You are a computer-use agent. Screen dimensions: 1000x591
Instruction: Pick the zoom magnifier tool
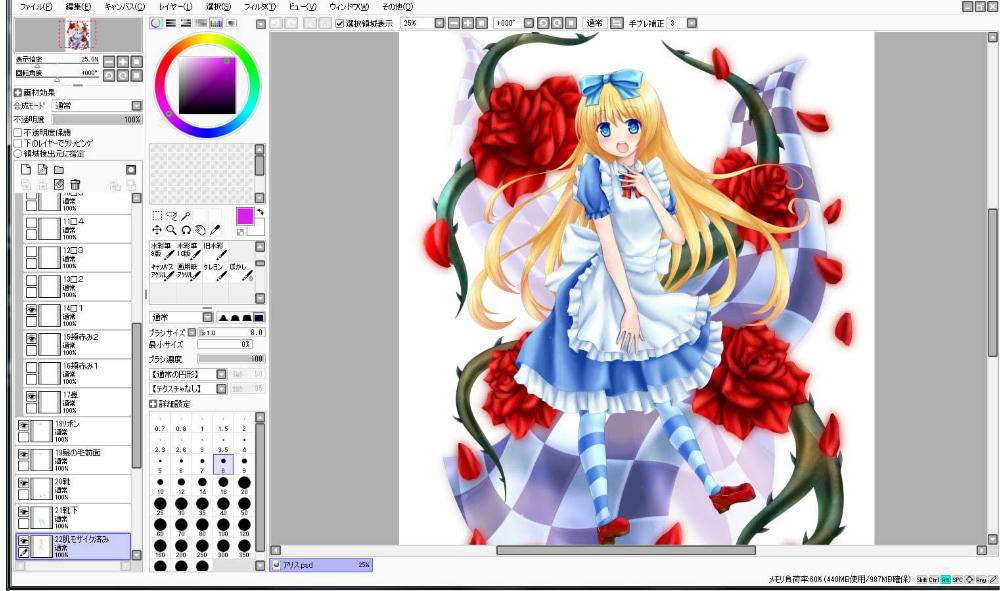click(171, 229)
